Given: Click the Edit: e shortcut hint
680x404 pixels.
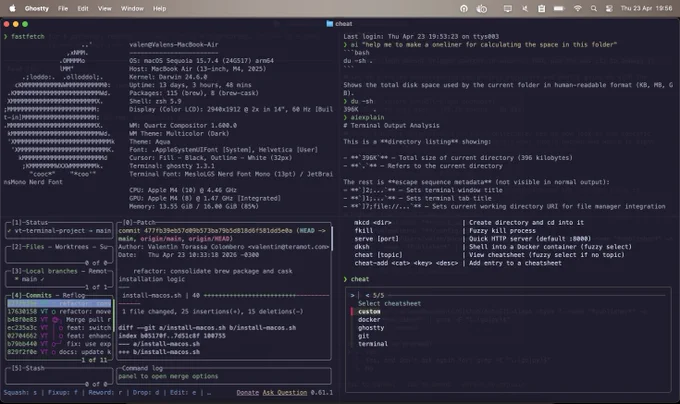Looking at the screenshot, I should tap(183, 392).
